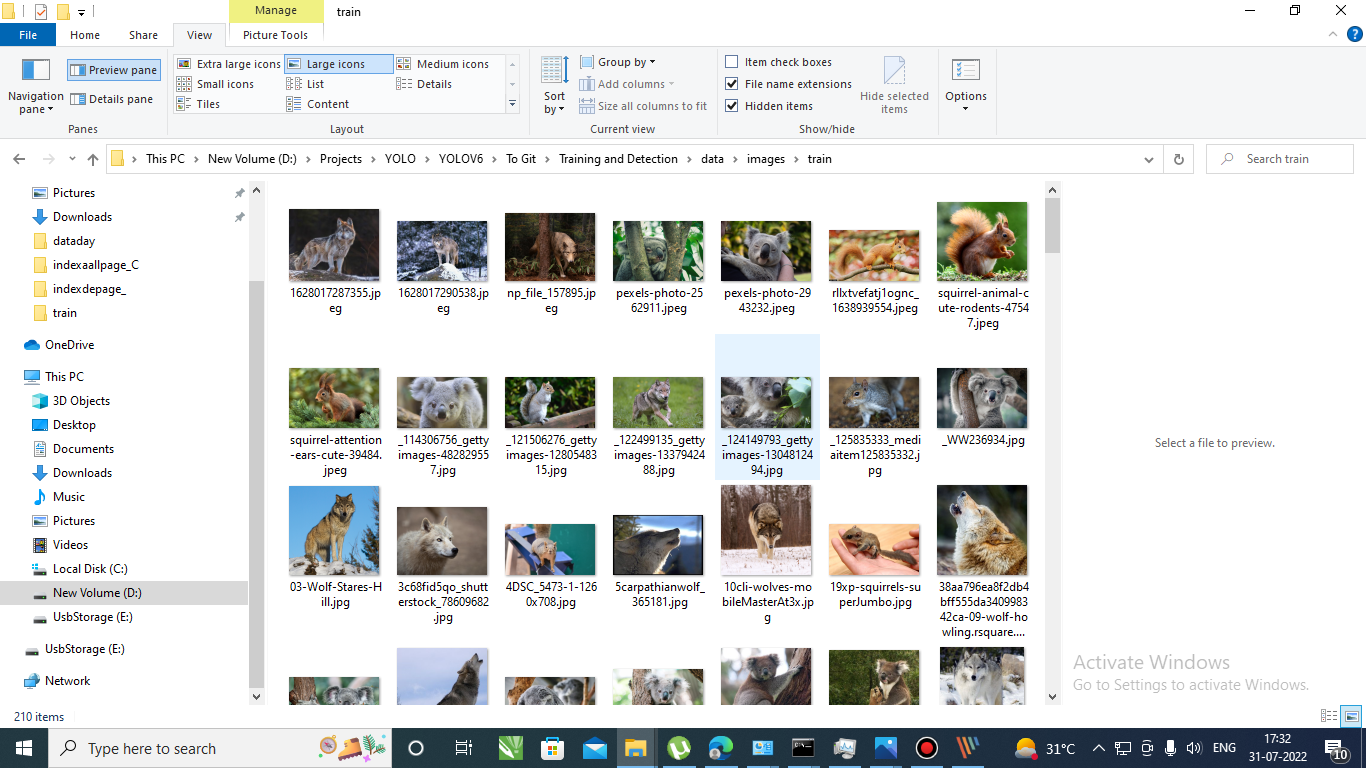
Task: Select Small icons layout
Action: 216,84
